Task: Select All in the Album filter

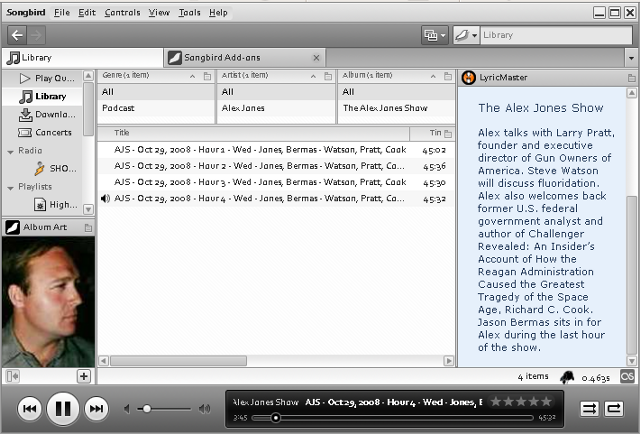Action: click(x=396, y=92)
